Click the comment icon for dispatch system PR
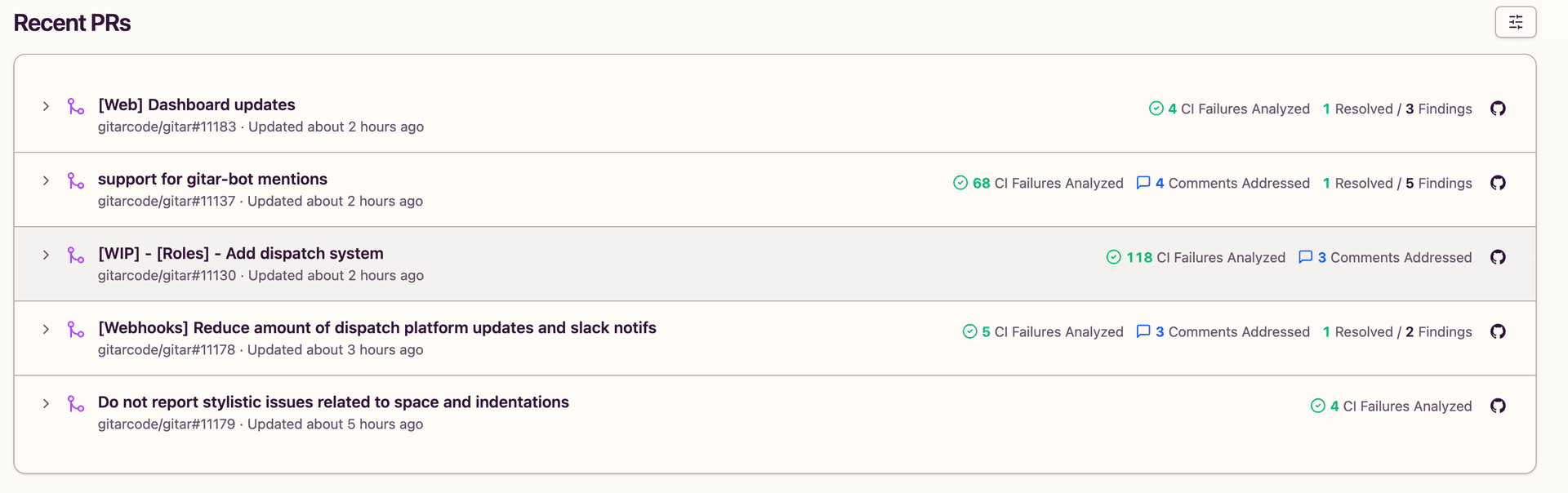 tap(1305, 257)
